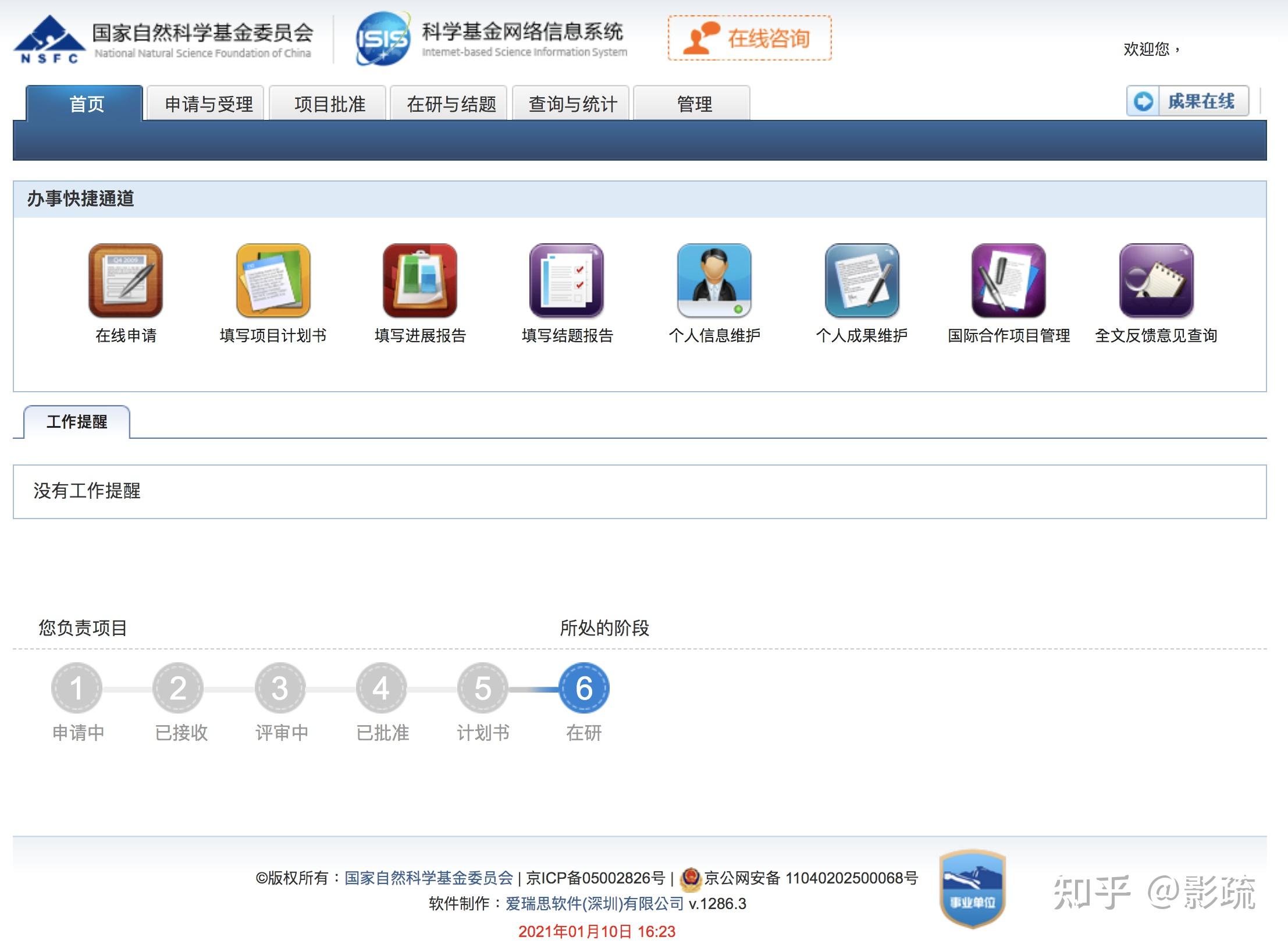Open the 全文反馈意见查询 magnifier icon
The image size is (1288, 944).
coord(1156,281)
